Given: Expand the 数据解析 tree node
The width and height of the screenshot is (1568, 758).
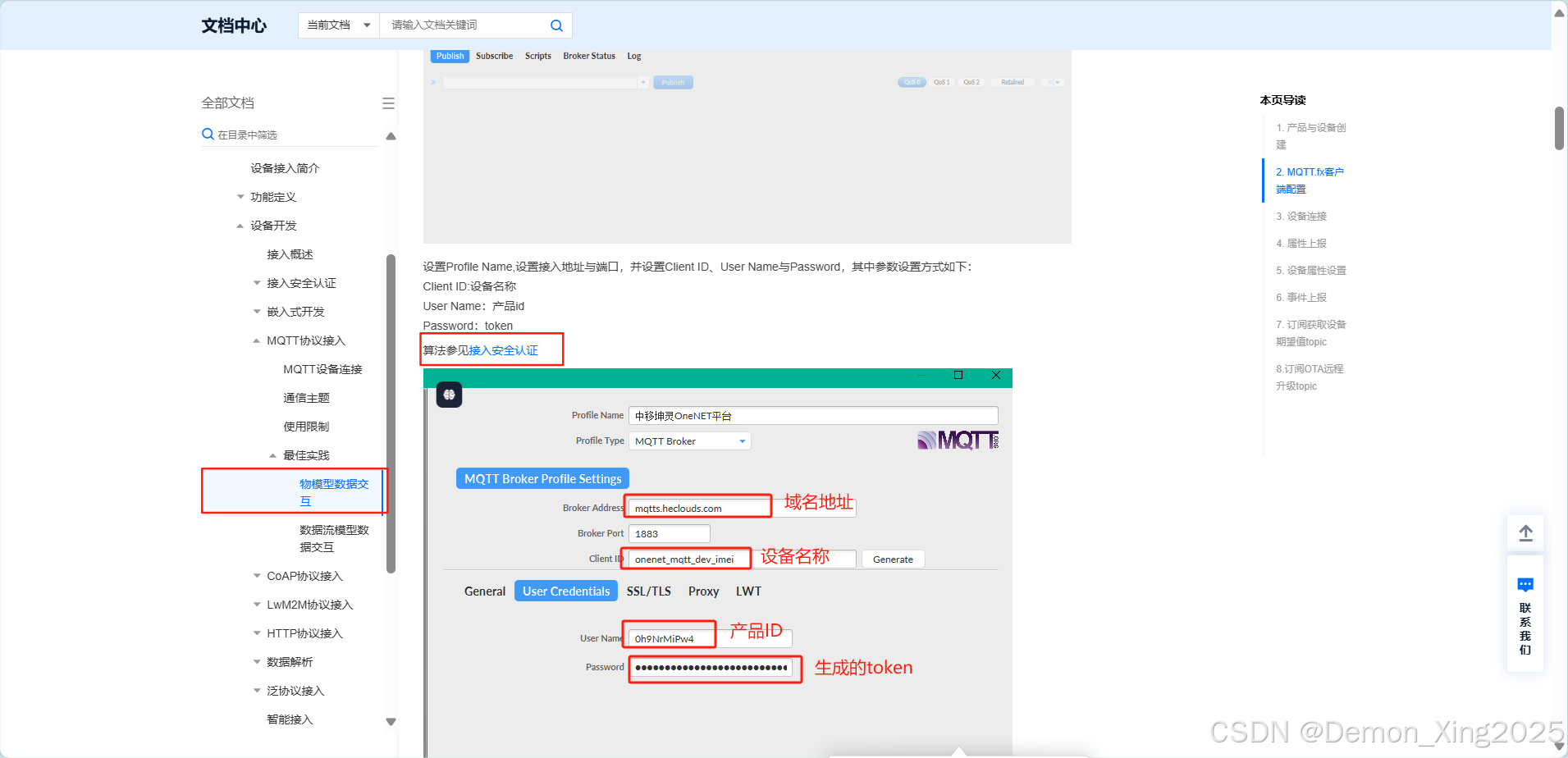Looking at the screenshot, I should [257, 662].
